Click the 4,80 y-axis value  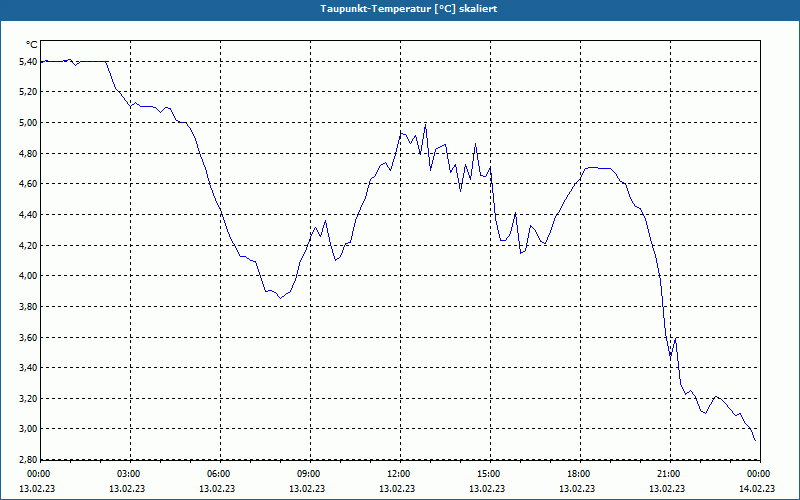tap(27, 154)
